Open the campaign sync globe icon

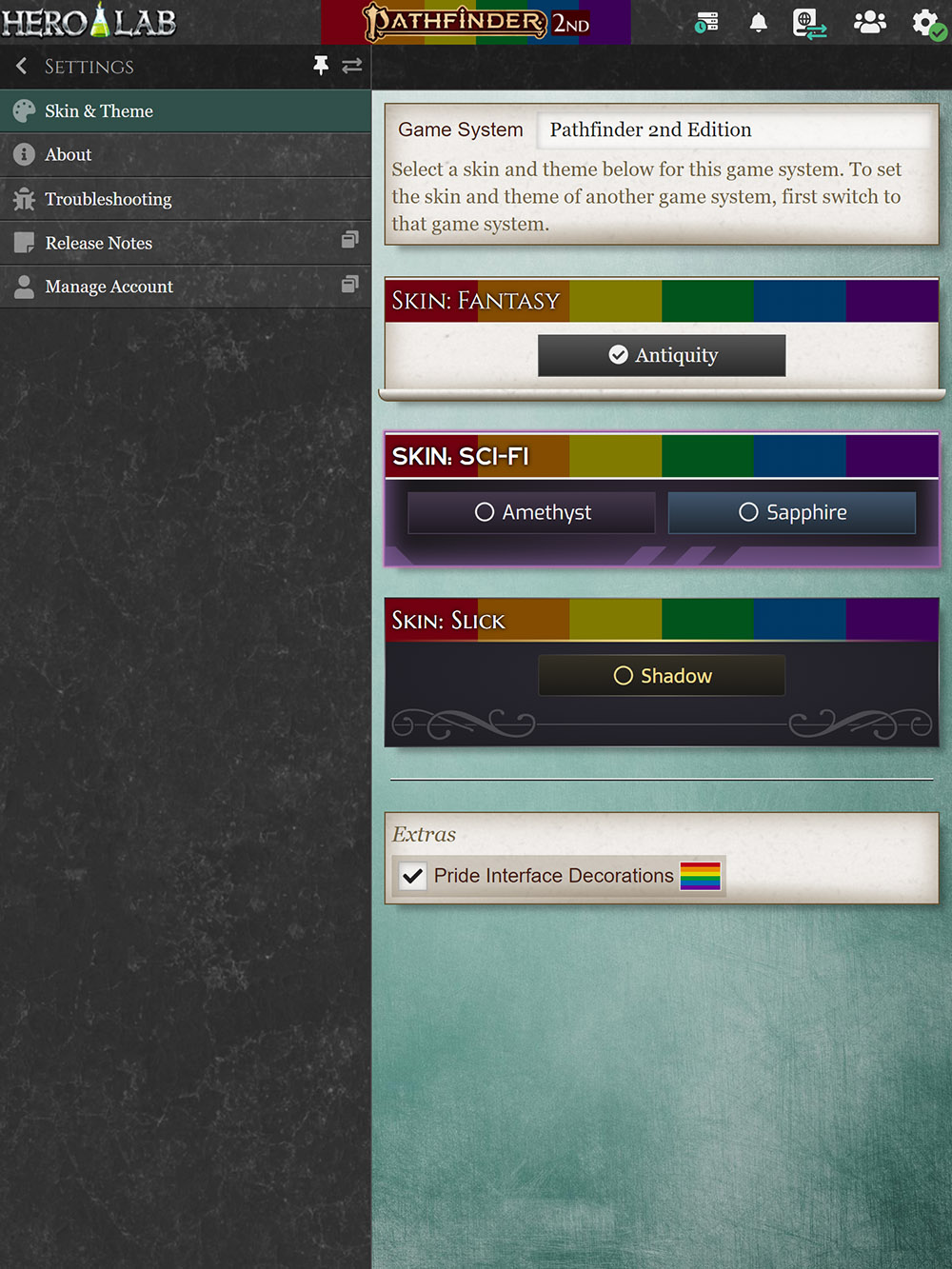coord(809,23)
